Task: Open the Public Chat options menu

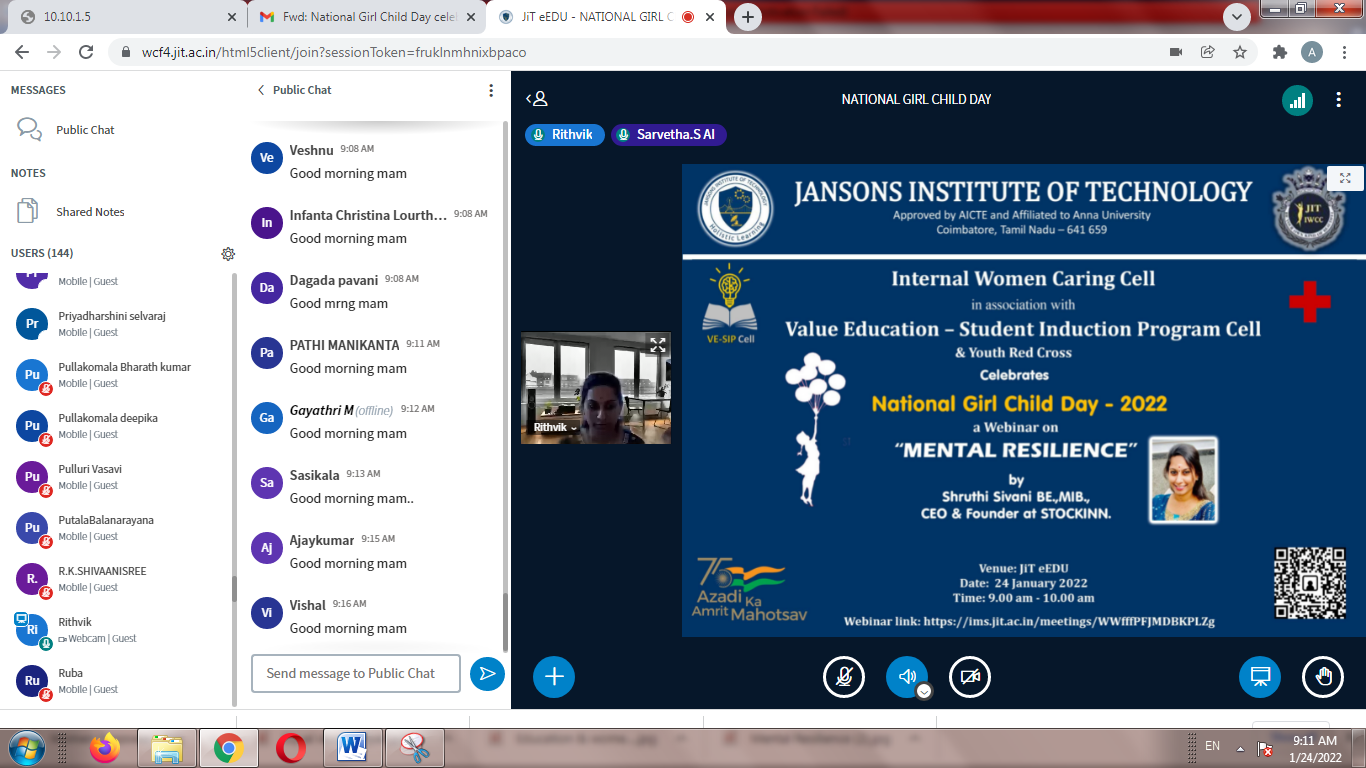Action: point(491,90)
